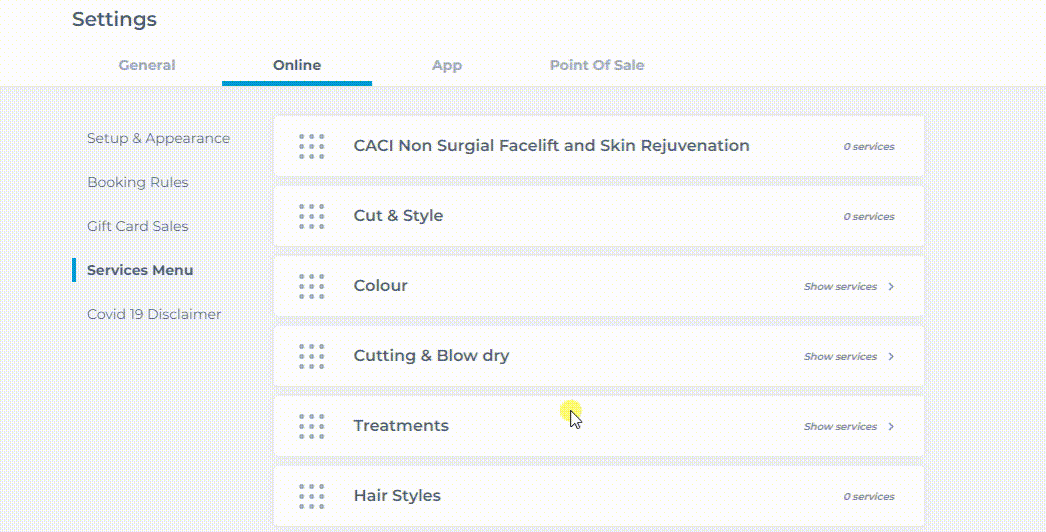
Task: Select the CACI Non Surgial Facelift drag handle
Action: pyautogui.click(x=312, y=146)
